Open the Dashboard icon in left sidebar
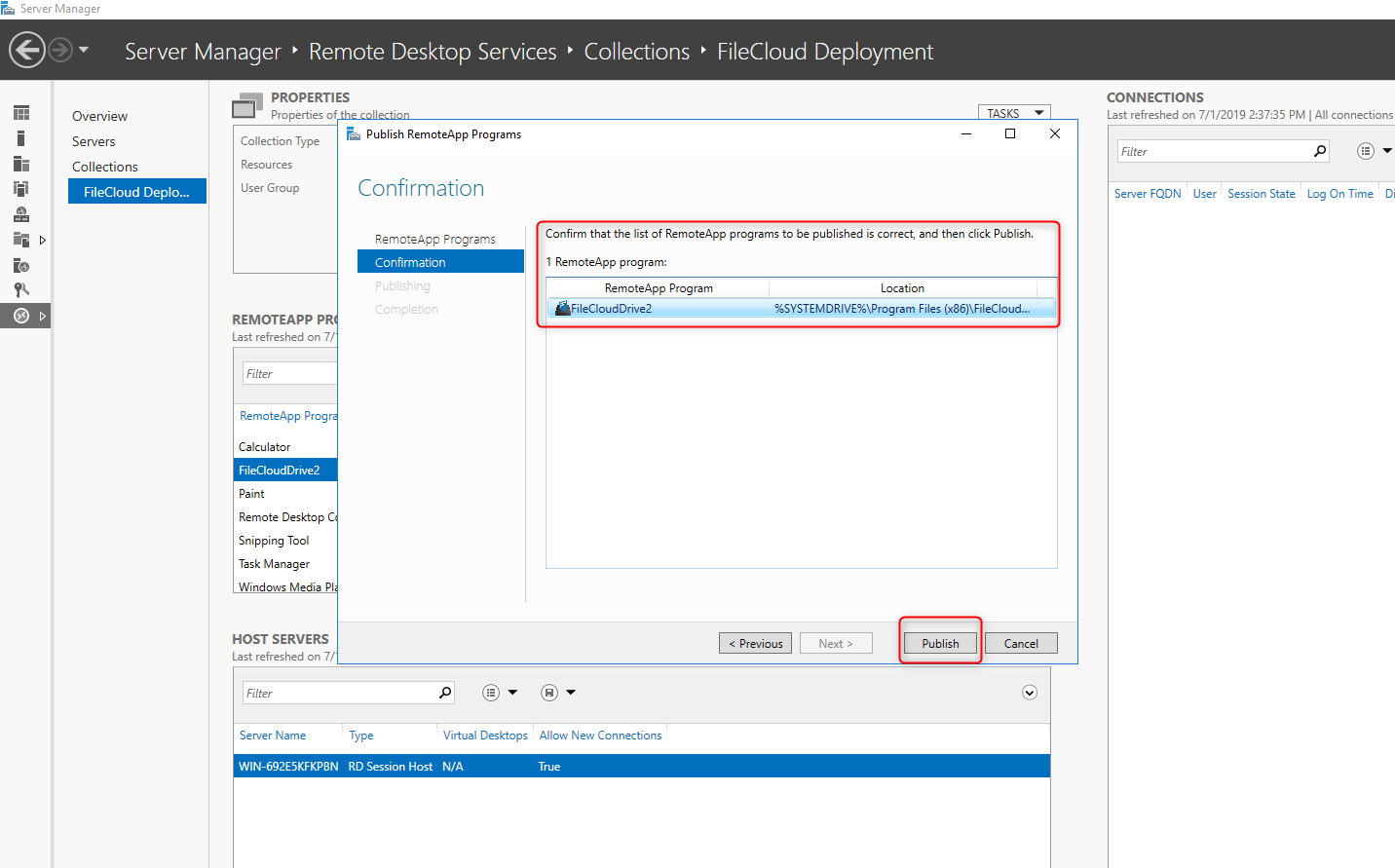Screen dimensions: 1395x868 pos(21,113)
